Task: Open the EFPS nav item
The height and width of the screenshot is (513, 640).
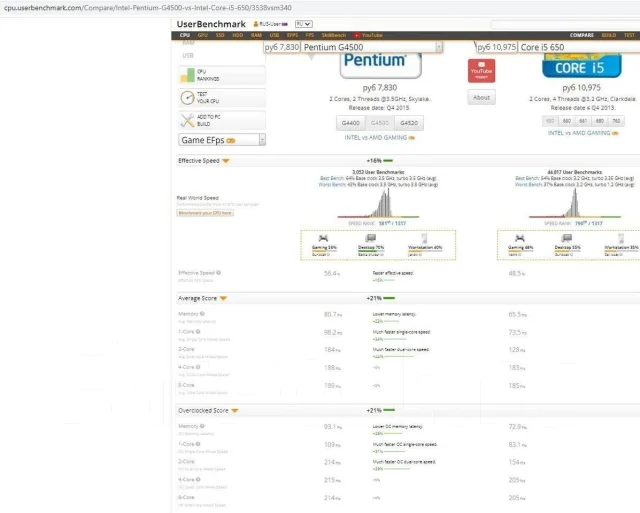Action: [x=292, y=36]
